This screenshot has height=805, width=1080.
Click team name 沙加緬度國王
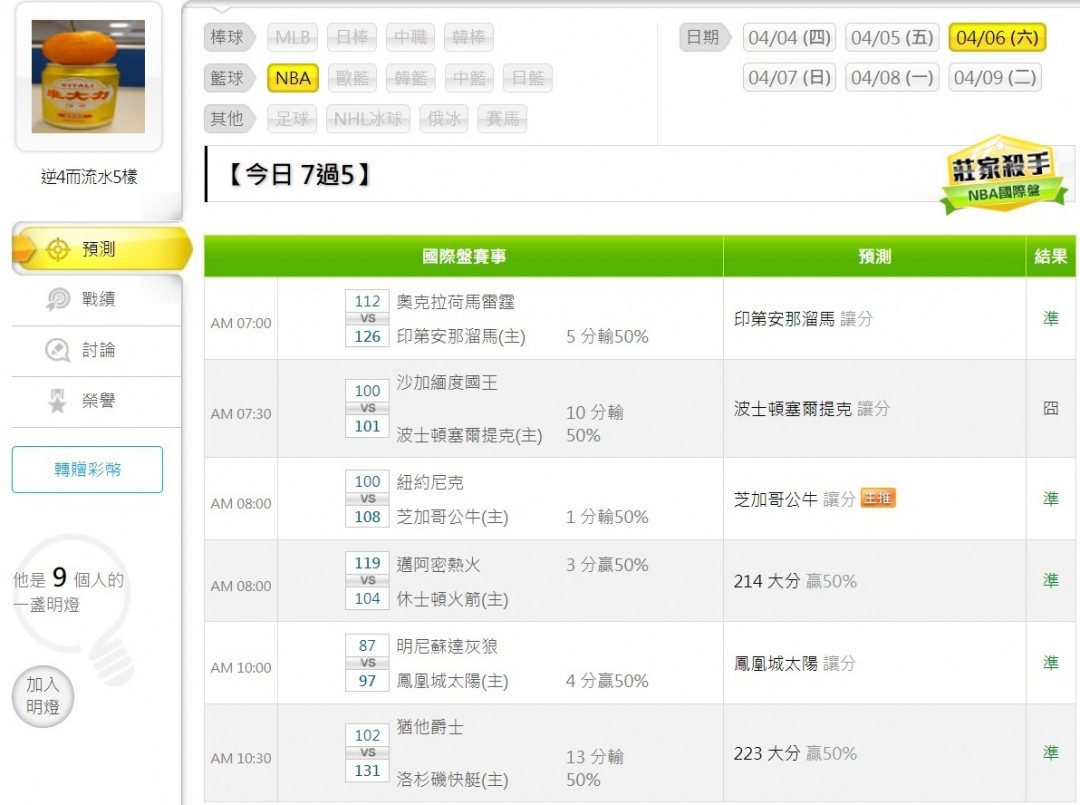447,382
